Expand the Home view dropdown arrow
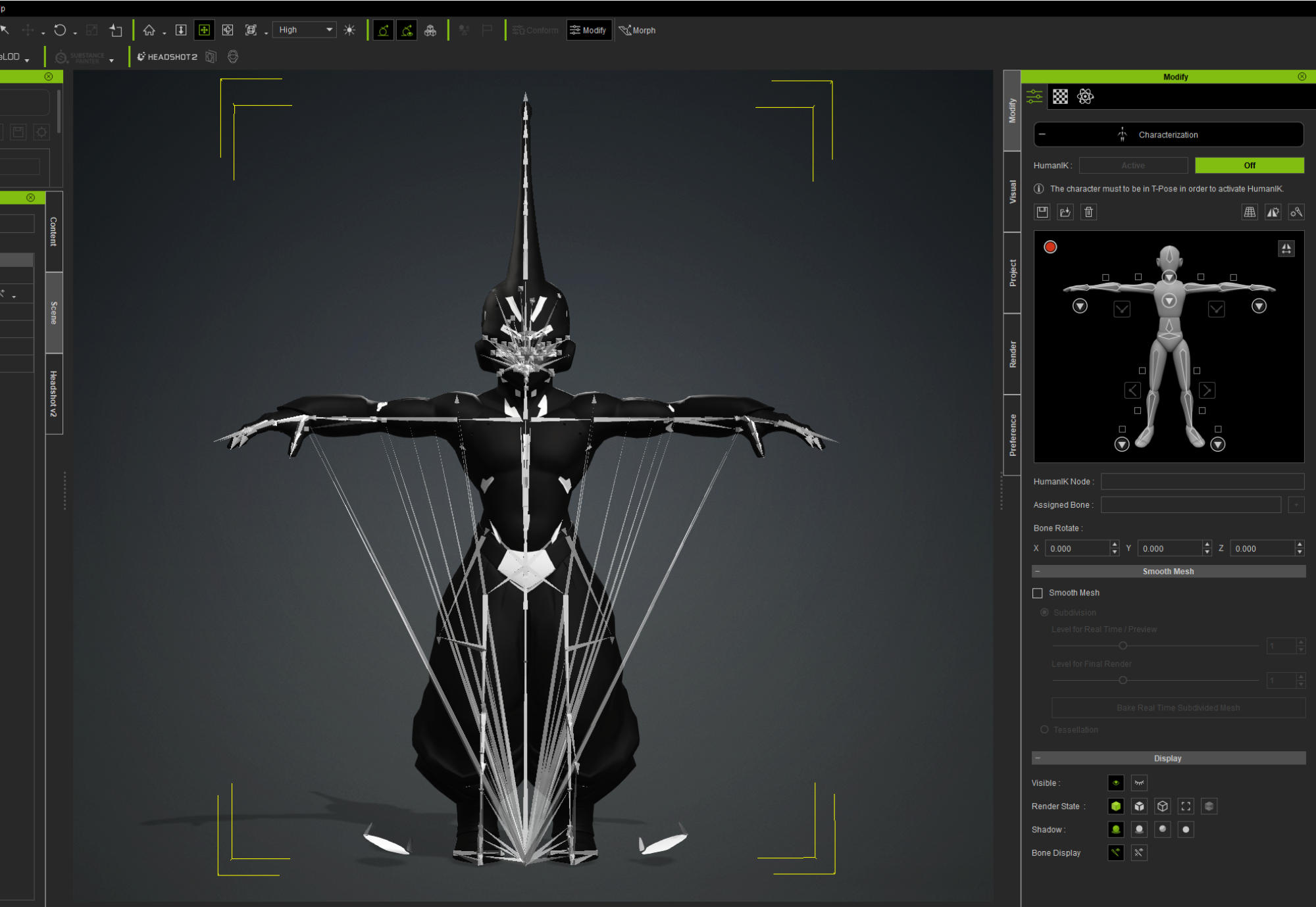1316x907 pixels. pos(164,32)
